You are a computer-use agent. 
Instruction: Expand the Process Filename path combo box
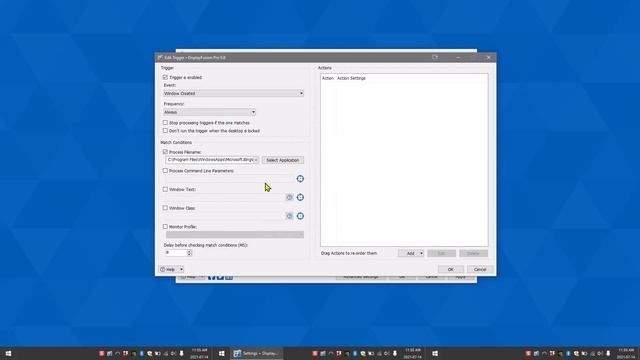pyautogui.click(x=256, y=160)
